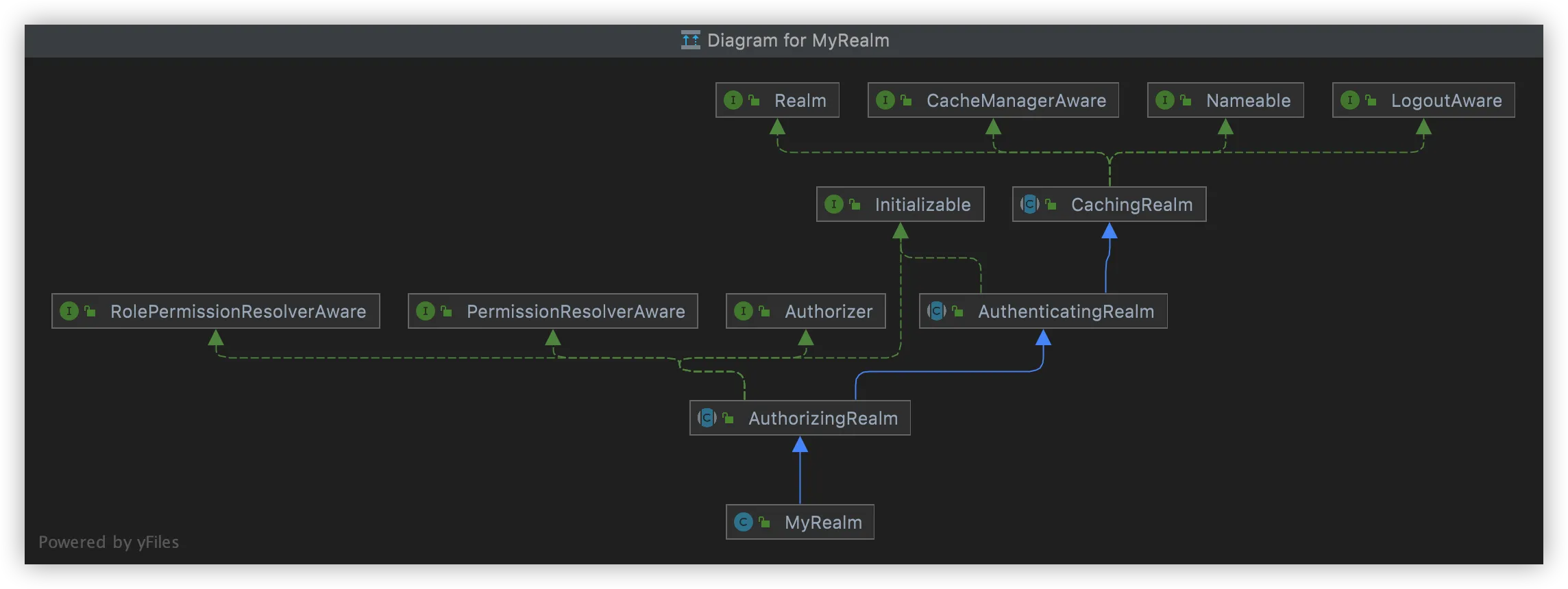
Task: Click green implementation arrowhead below Initializable
Action: click(901, 232)
